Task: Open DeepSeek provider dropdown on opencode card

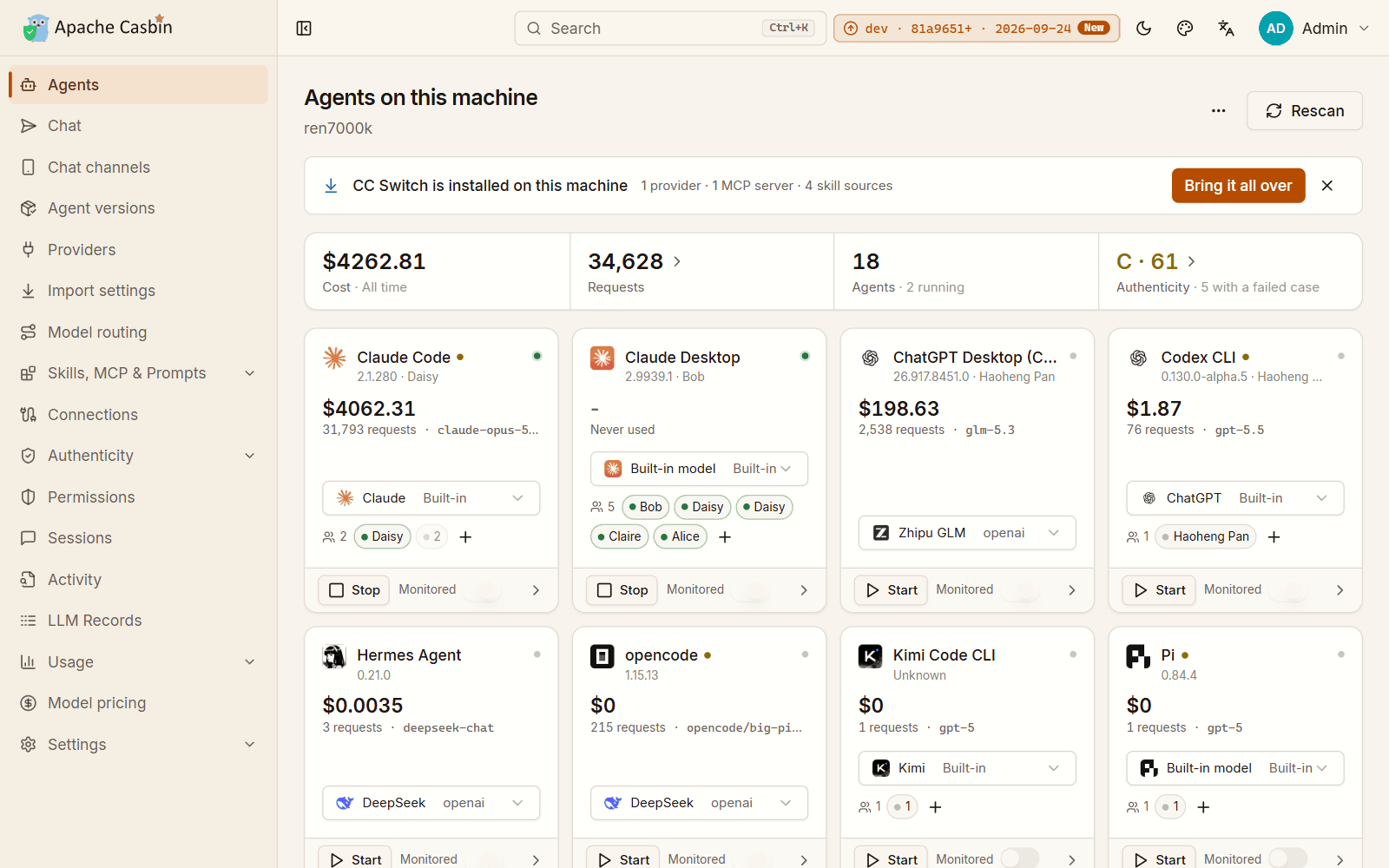Action: [x=699, y=803]
